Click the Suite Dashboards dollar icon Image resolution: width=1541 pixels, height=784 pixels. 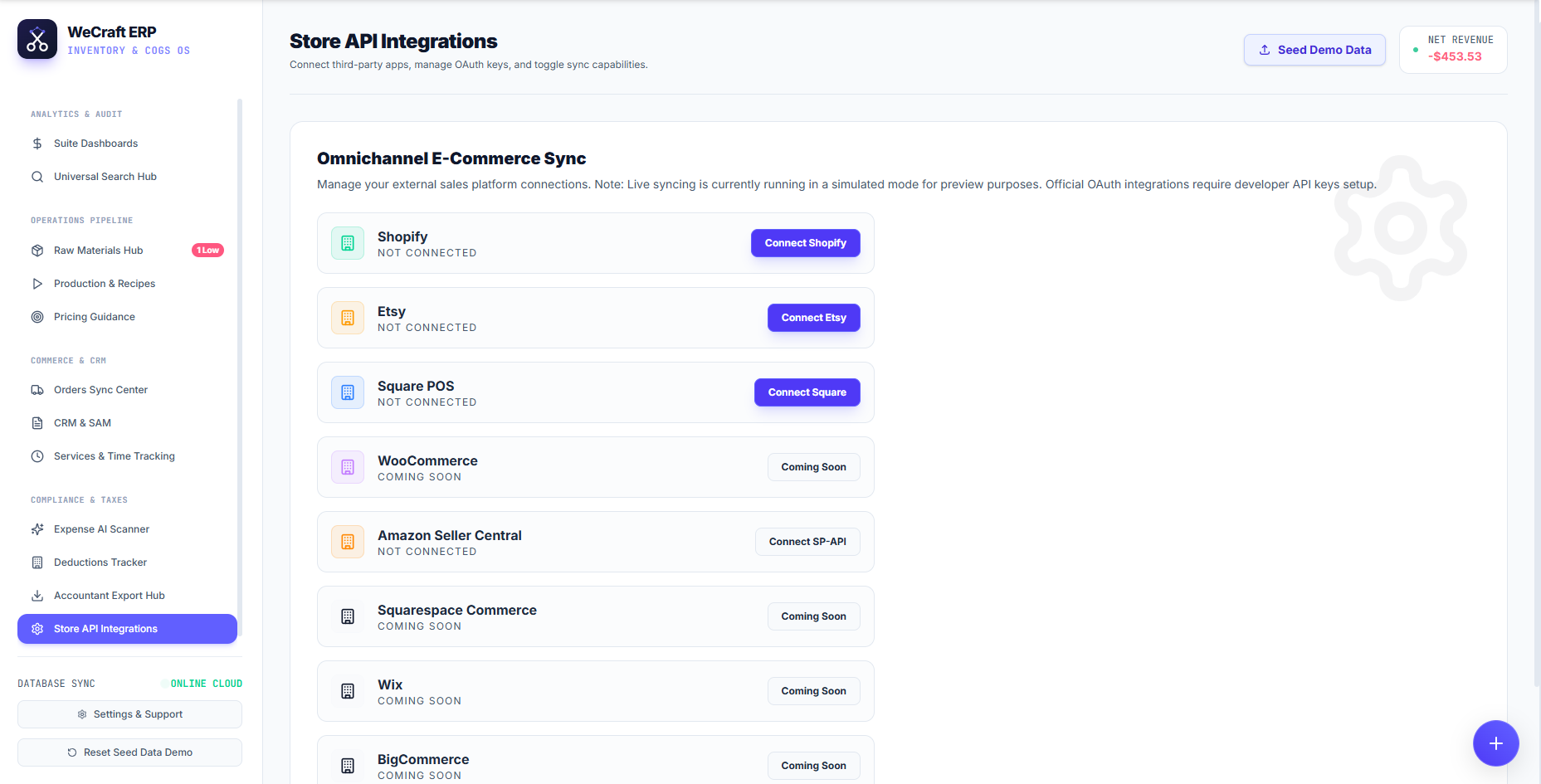37,144
